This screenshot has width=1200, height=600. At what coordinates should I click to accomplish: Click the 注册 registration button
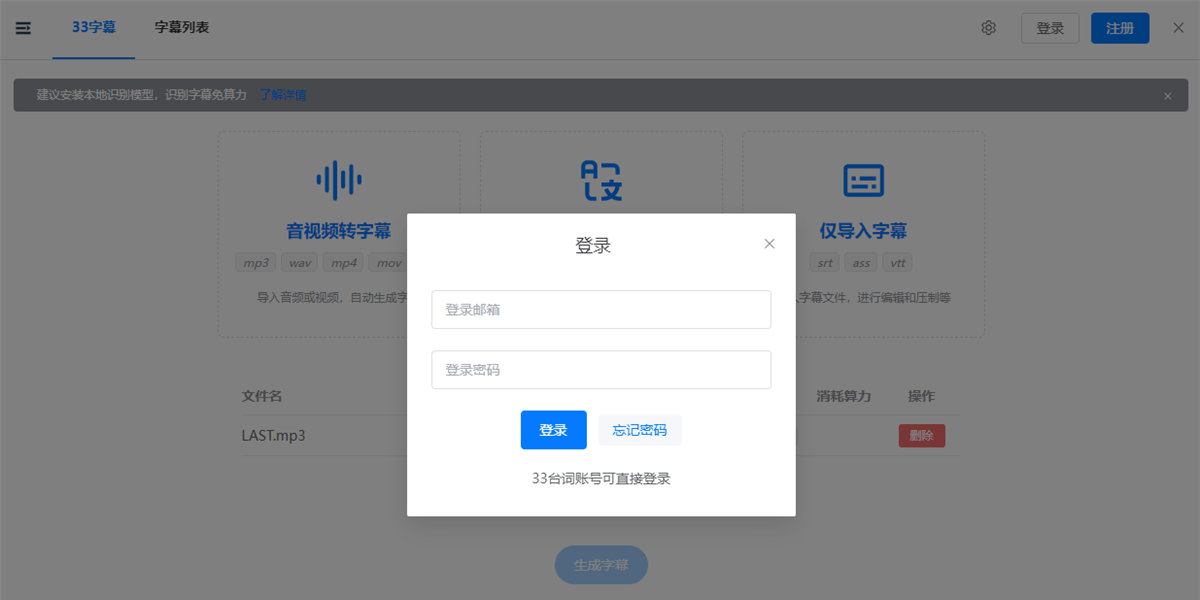click(x=1120, y=28)
